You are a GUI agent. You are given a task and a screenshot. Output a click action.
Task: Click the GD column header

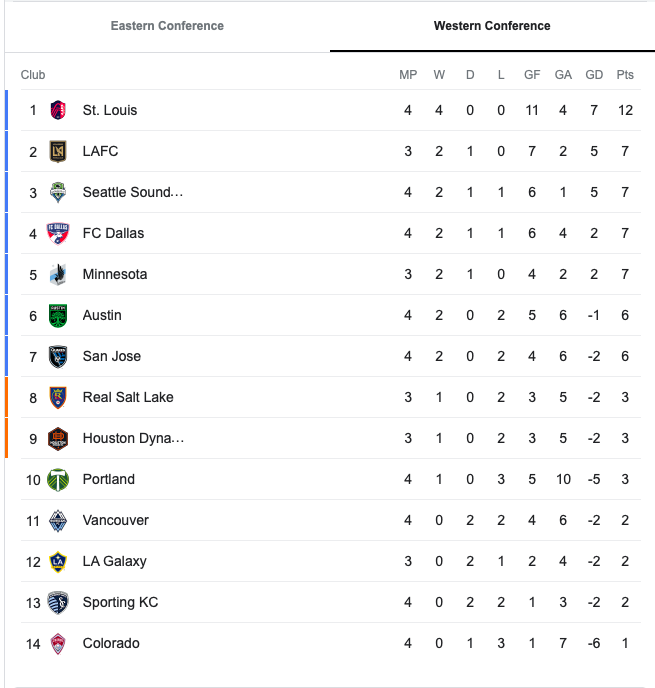pyautogui.click(x=594, y=75)
